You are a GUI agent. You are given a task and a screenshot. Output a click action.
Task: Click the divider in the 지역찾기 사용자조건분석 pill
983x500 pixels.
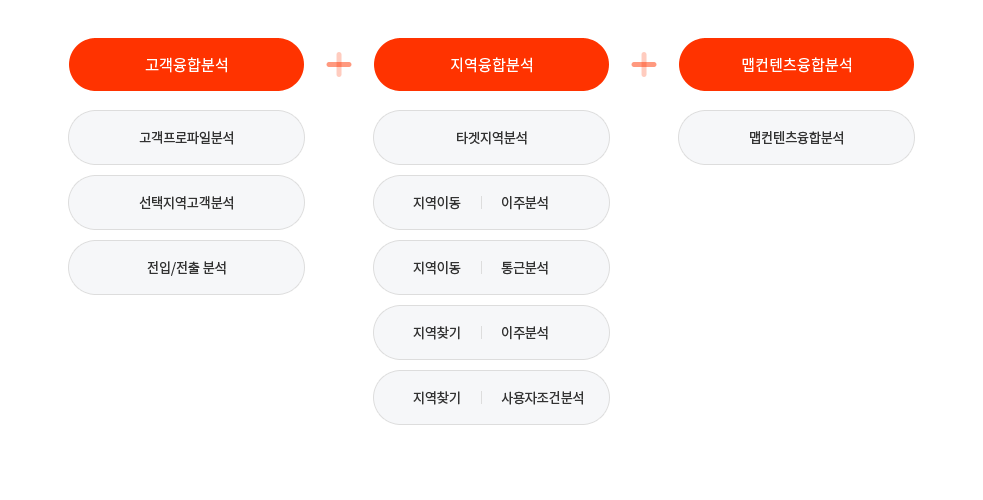pos(481,398)
